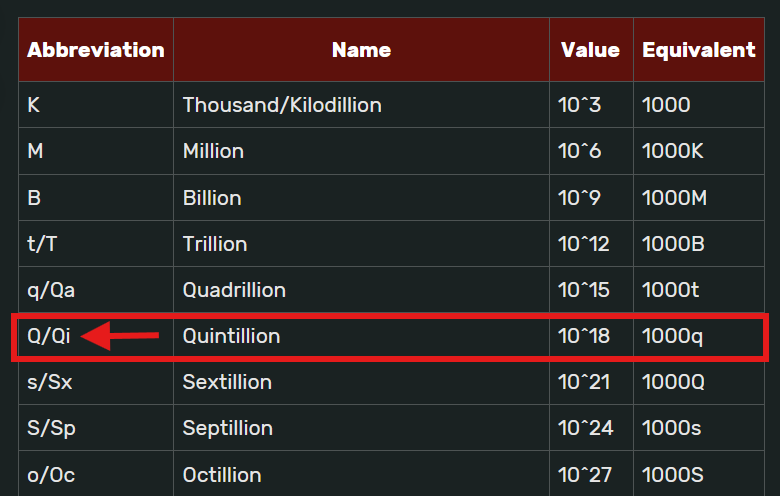This screenshot has width=780, height=496.
Task: Click the Abbreviation column header
Action: pos(96,49)
